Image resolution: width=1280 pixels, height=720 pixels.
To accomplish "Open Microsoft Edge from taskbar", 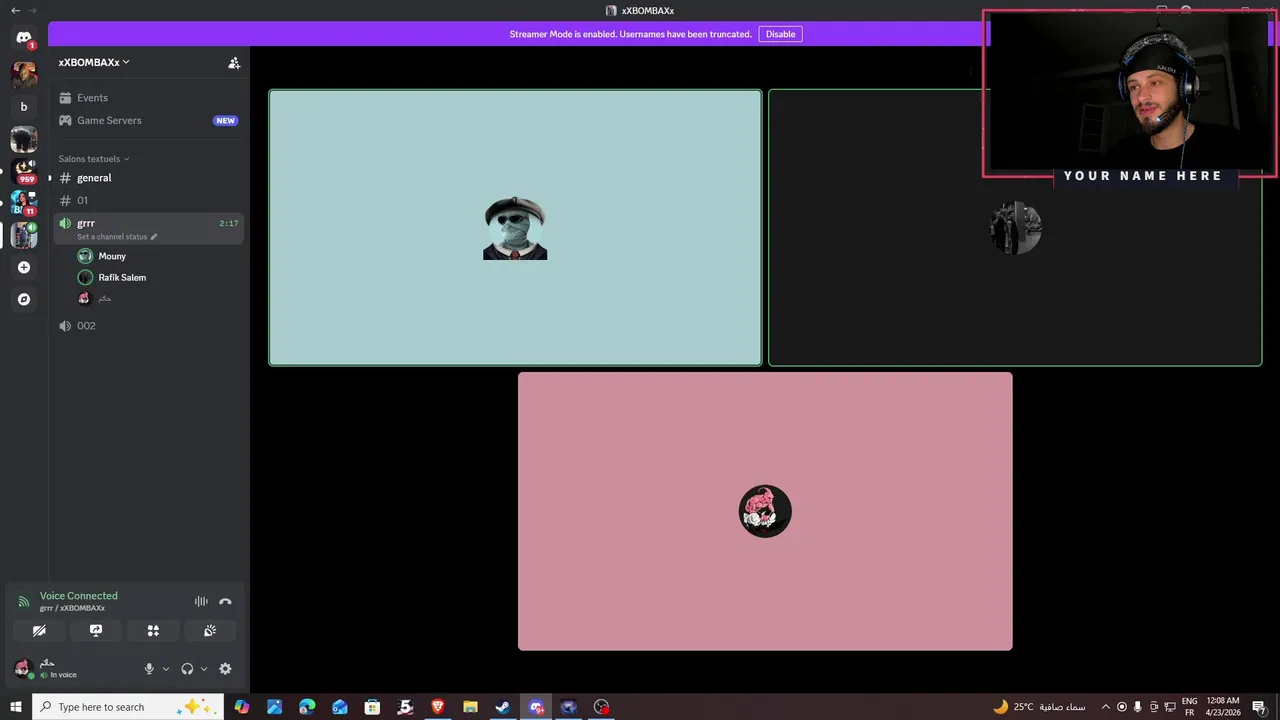I will 307,707.
